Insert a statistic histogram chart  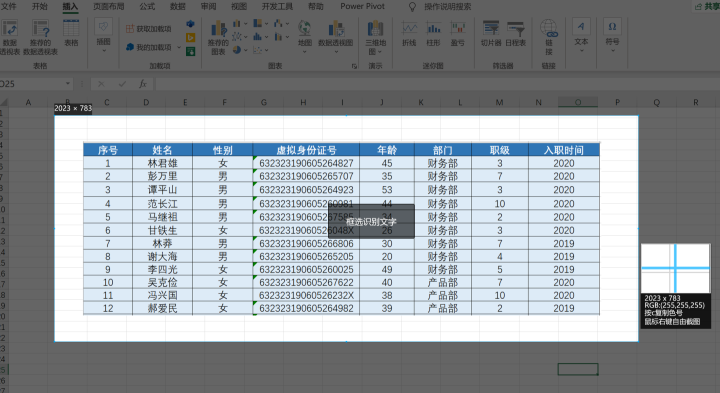tap(258, 37)
